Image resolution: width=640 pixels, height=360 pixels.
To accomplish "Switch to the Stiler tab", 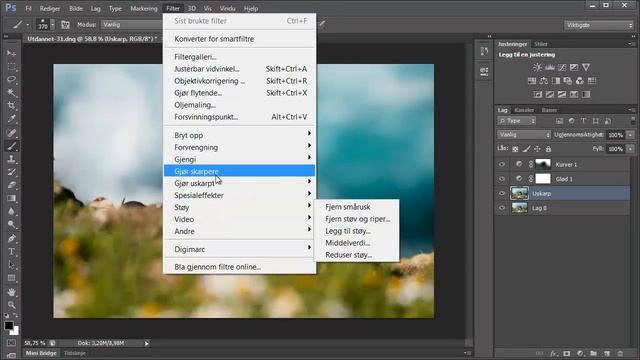I will click(541, 44).
